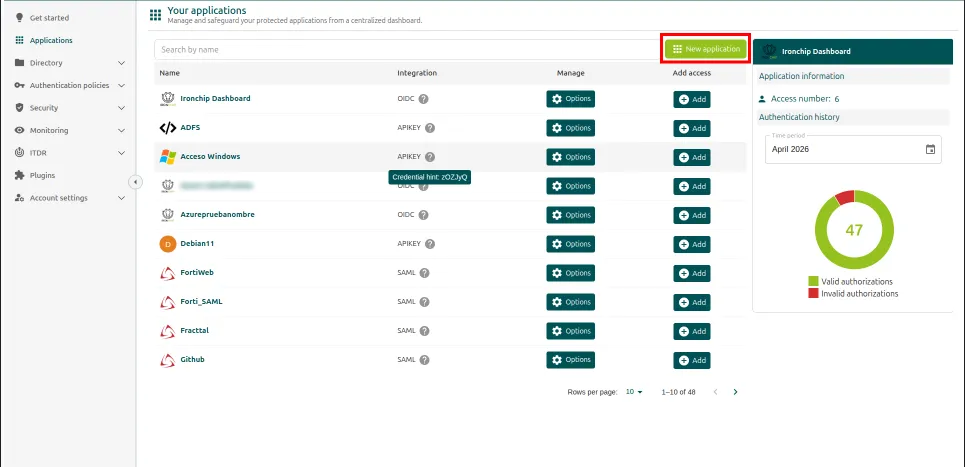Viewport: 965px width, 467px height.
Task: Click the green Valid authorizations legend swatch
Action: (x=814, y=281)
